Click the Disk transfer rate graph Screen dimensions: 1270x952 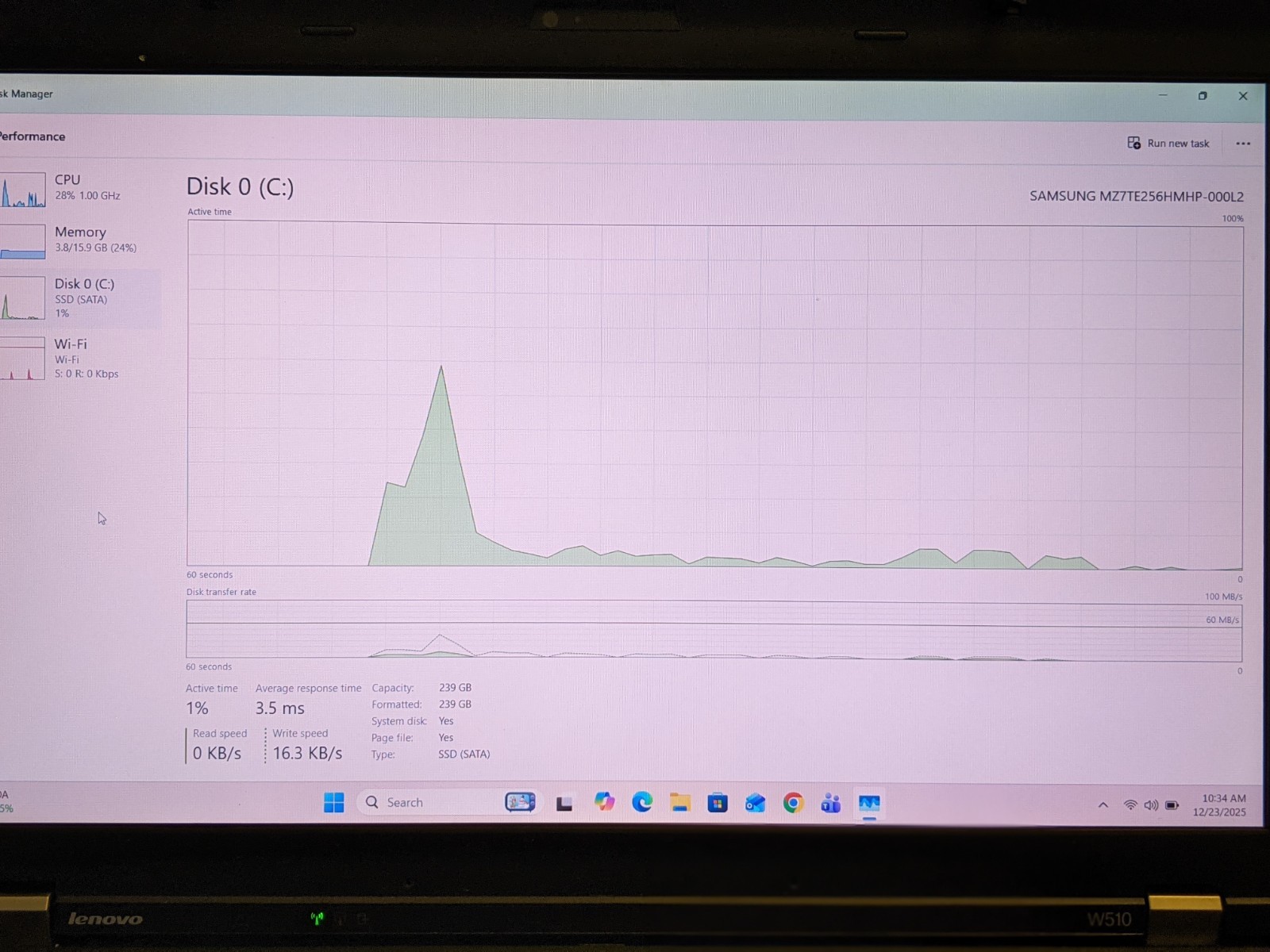(x=714, y=631)
